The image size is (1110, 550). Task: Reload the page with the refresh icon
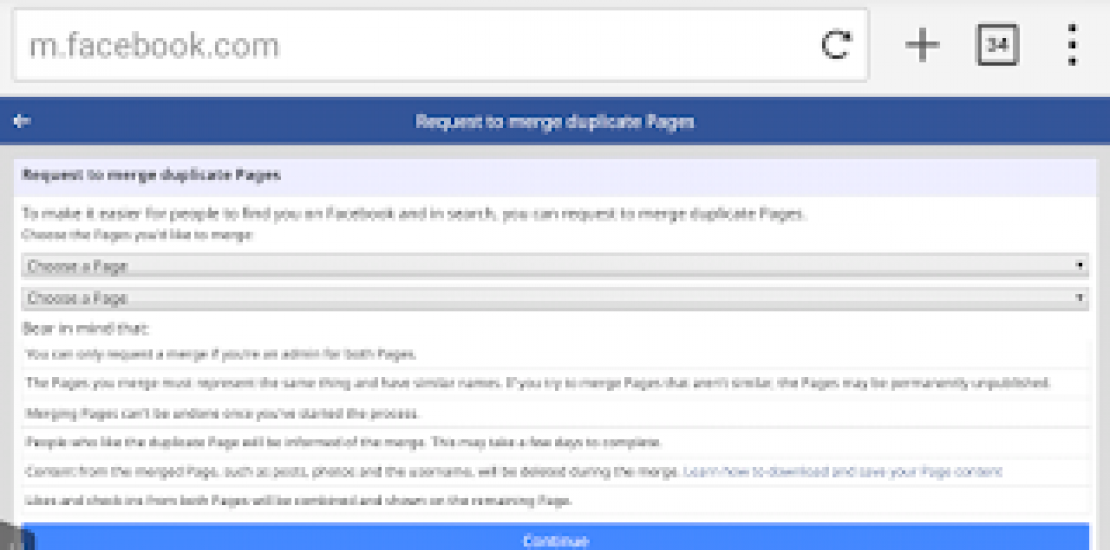click(835, 45)
